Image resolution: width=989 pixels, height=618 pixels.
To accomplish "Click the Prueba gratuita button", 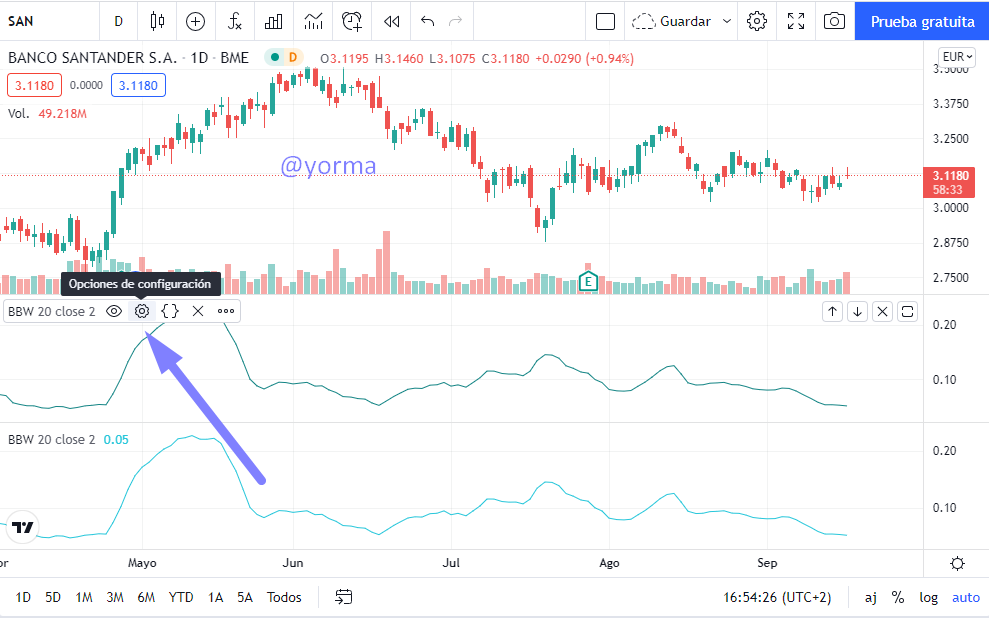I will [922, 21].
